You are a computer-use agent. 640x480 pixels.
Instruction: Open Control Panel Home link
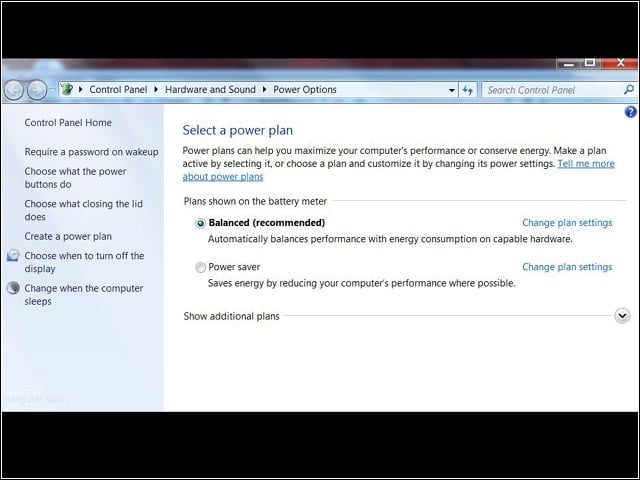click(68, 122)
